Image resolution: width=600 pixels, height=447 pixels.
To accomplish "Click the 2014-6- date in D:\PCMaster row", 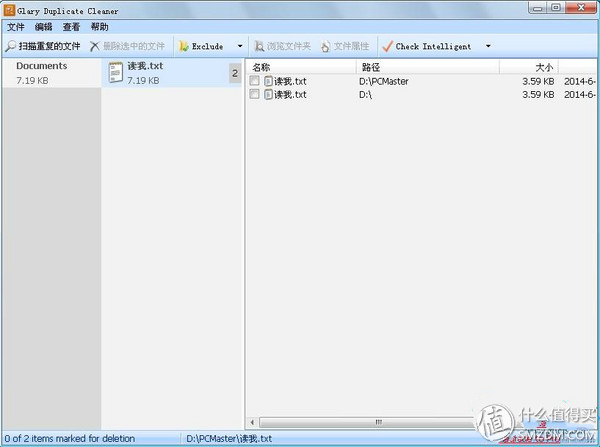I will point(580,81).
